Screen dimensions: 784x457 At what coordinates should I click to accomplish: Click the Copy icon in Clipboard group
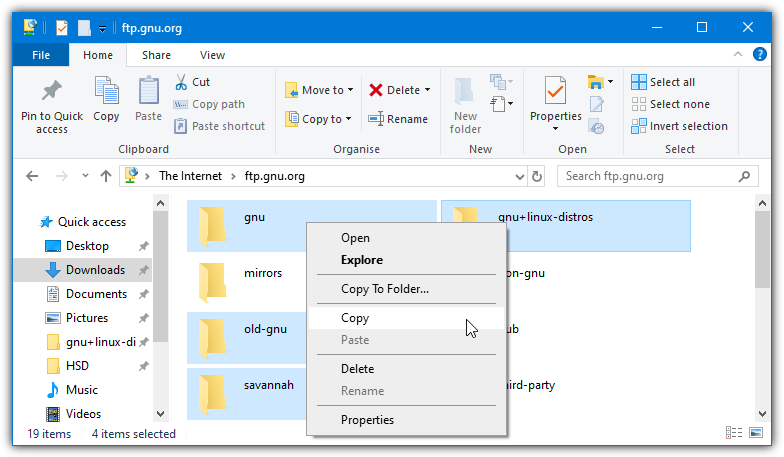(106, 91)
